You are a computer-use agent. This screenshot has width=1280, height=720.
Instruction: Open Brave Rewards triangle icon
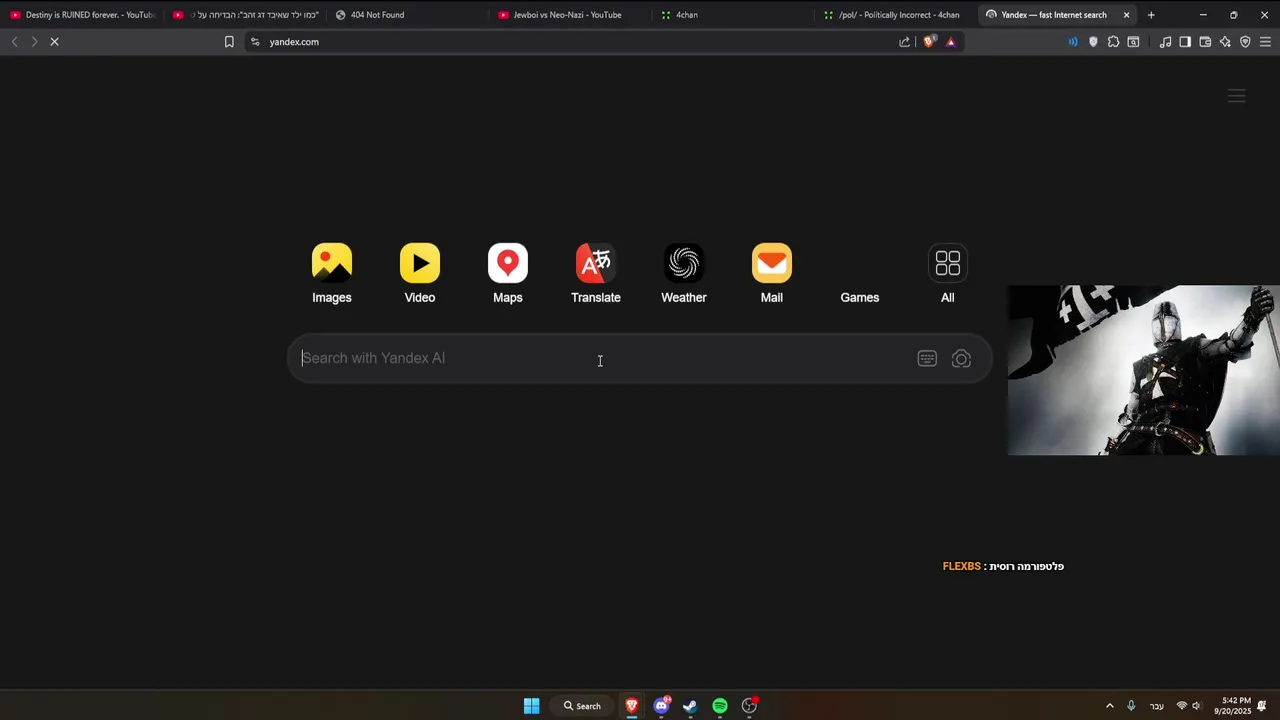point(951,42)
